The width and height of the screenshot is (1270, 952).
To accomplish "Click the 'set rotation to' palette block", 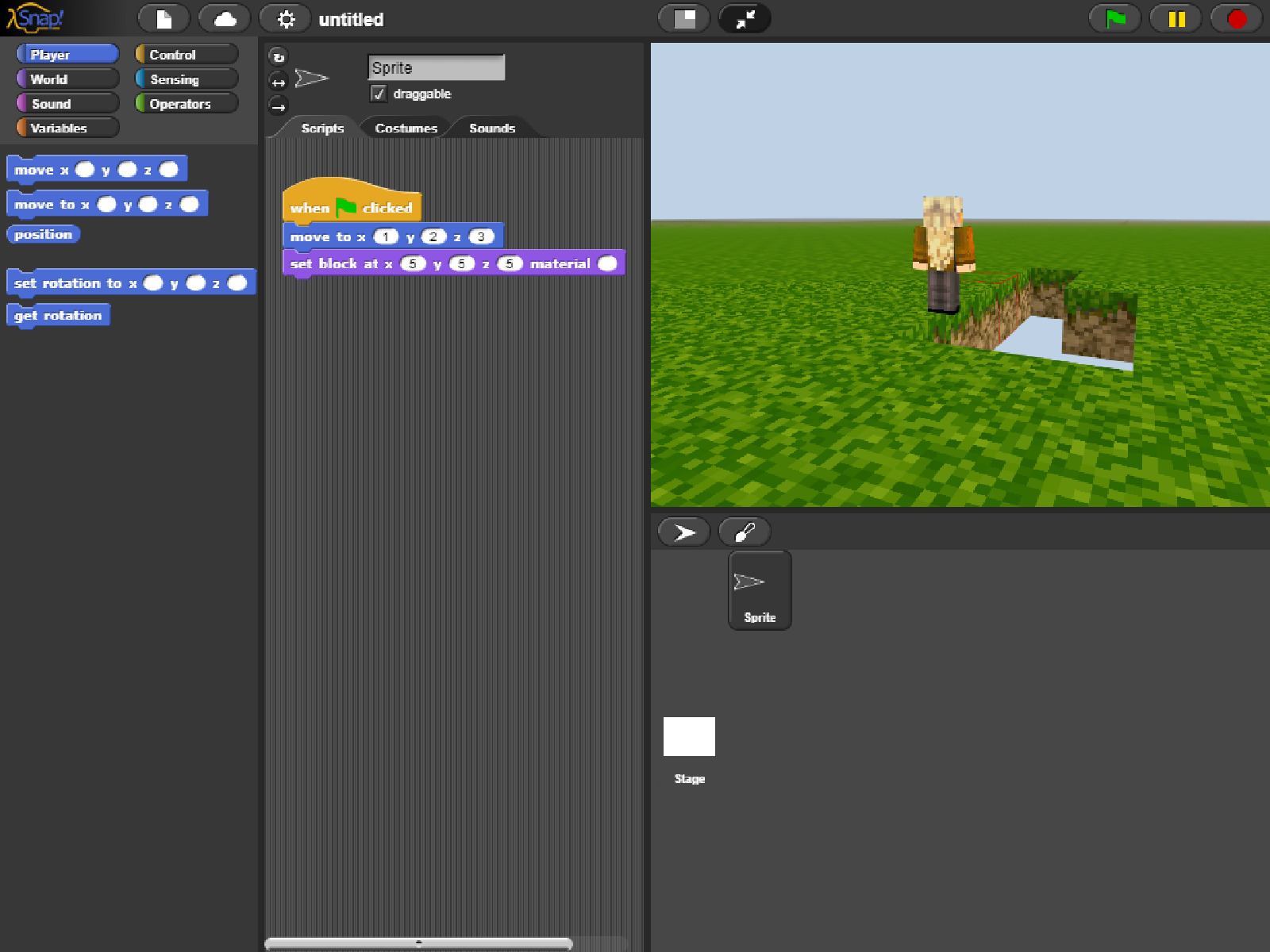I will point(131,283).
